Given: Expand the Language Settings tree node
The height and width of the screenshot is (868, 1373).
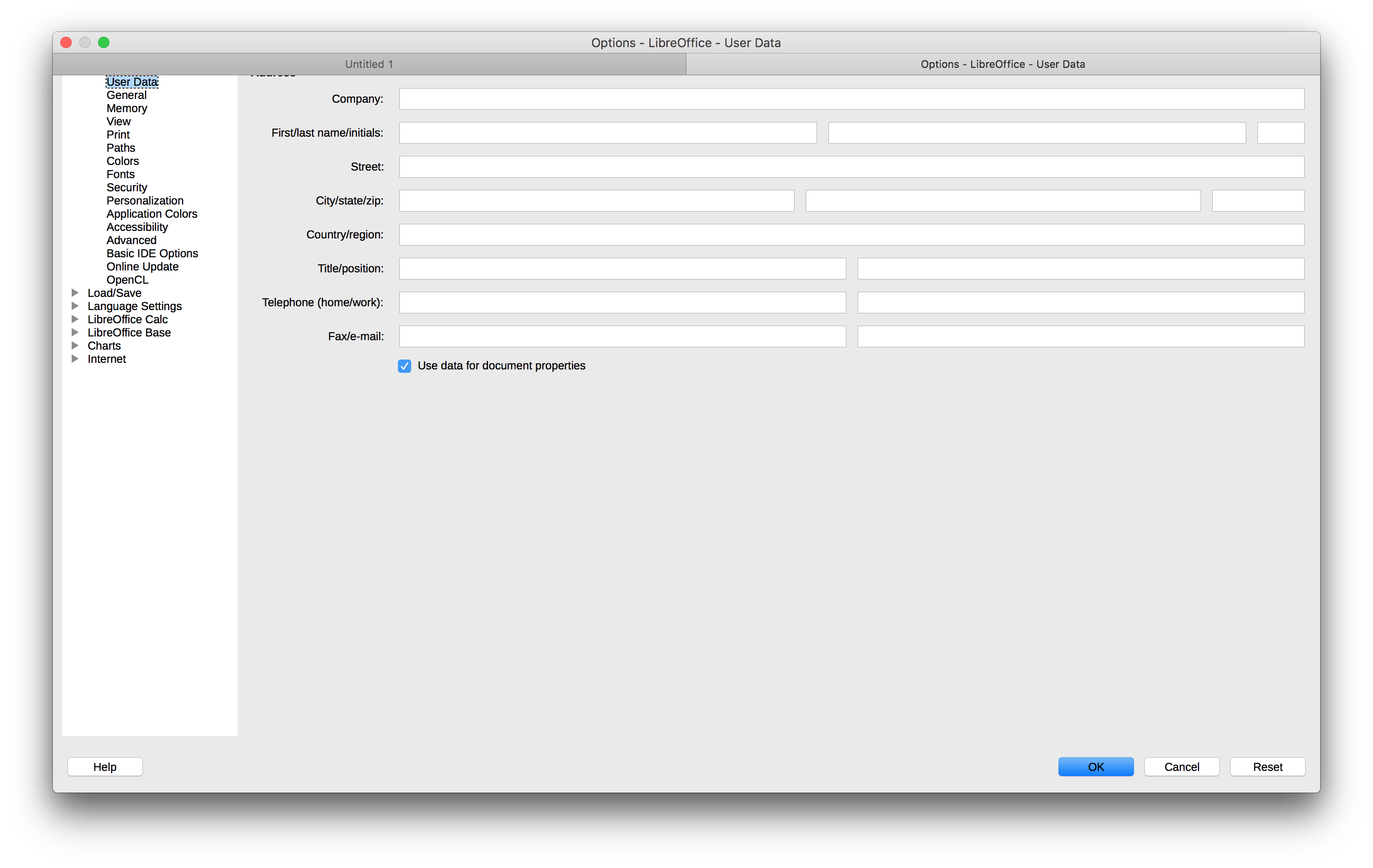Looking at the screenshot, I should [74, 306].
